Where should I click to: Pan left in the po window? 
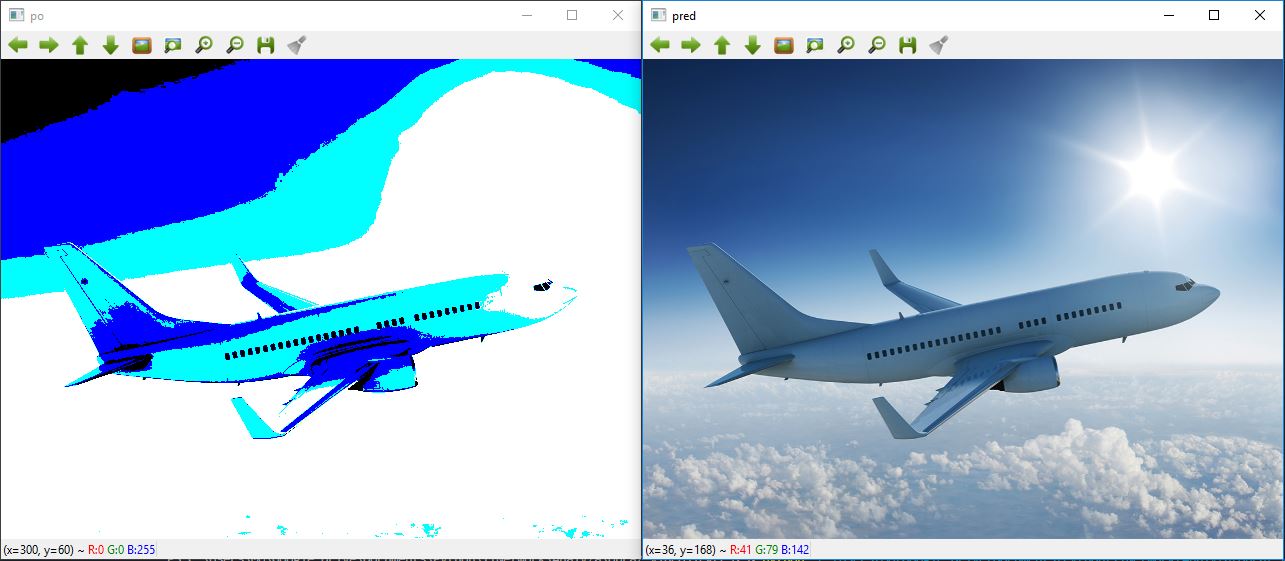pyautogui.click(x=18, y=45)
